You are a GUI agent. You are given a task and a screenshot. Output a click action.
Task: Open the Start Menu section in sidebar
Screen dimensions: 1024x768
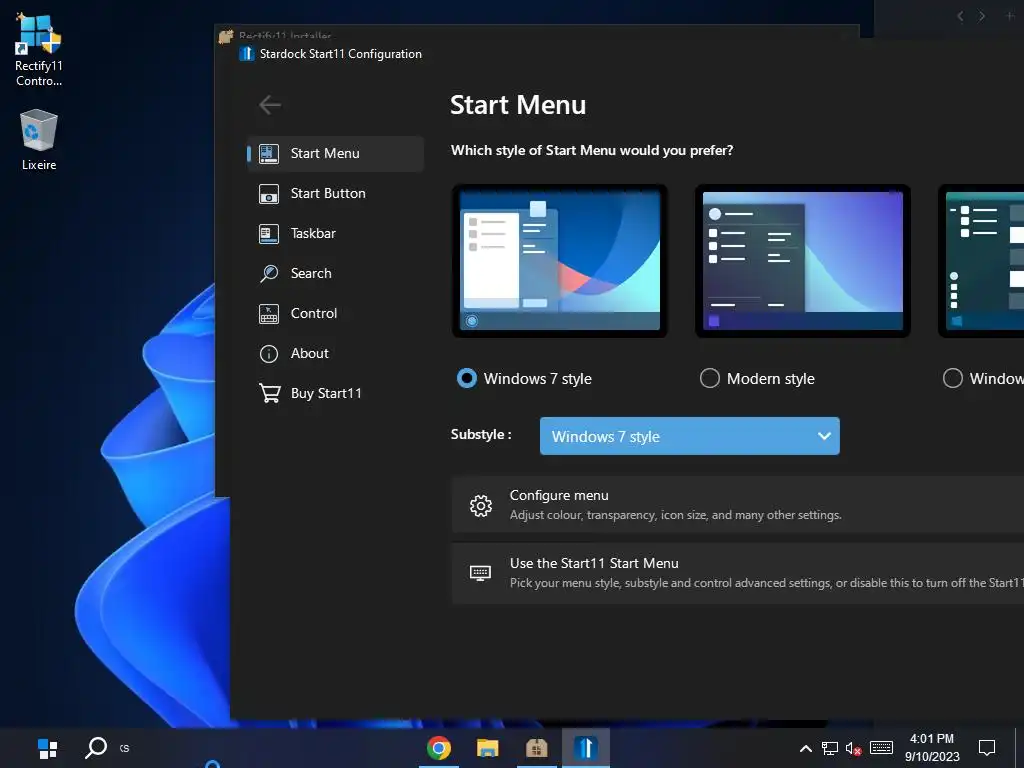coord(335,153)
